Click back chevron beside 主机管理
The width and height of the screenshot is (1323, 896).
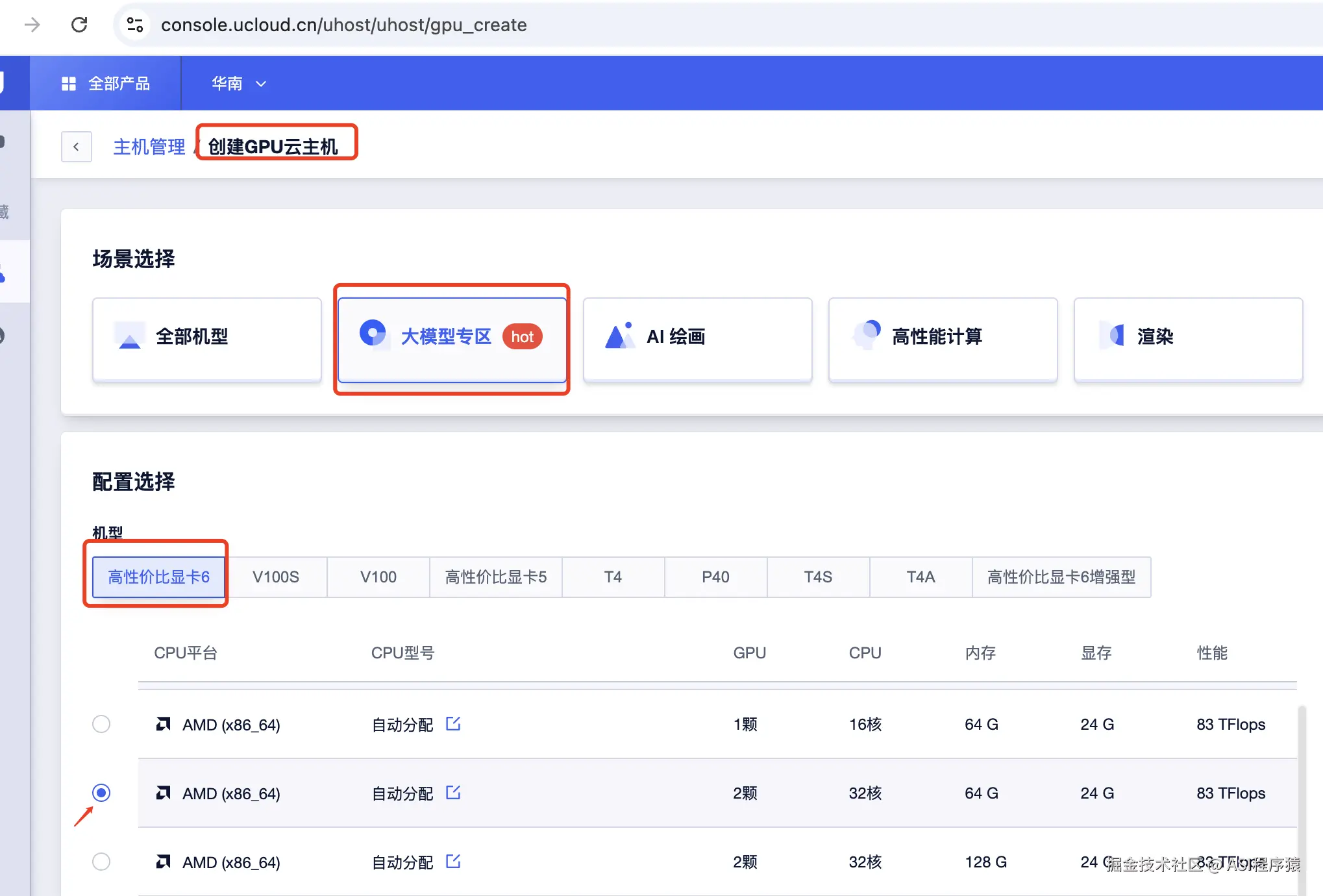tap(76, 147)
